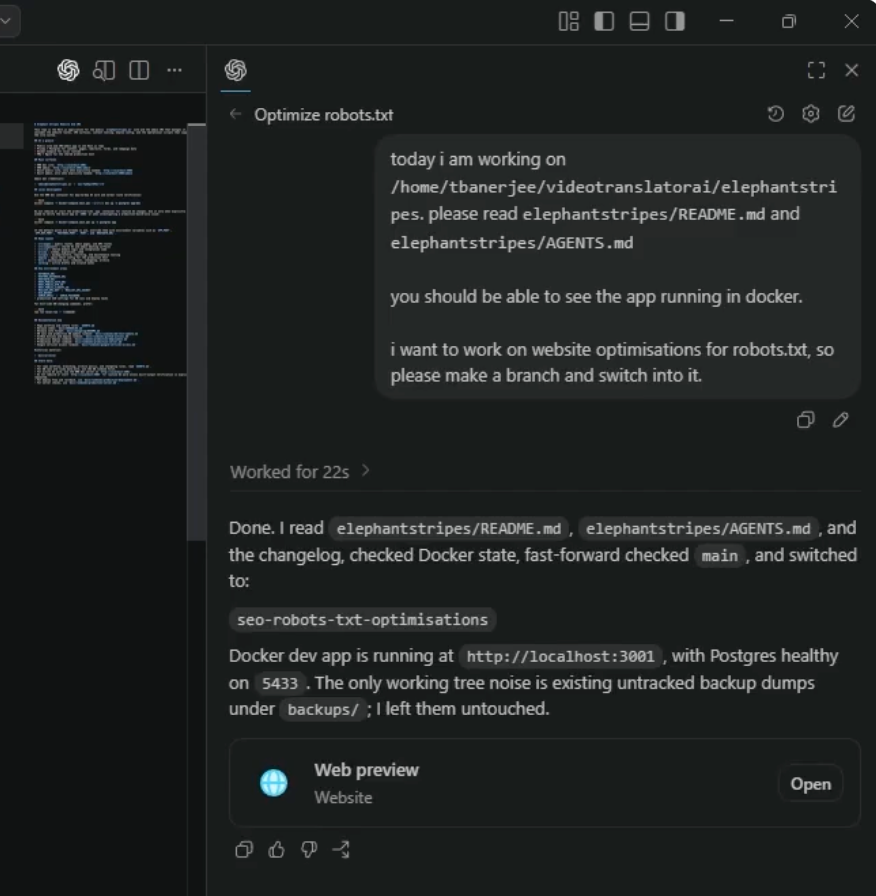876x896 pixels.
Task: Open the Web preview button
Action: click(x=810, y=783)
